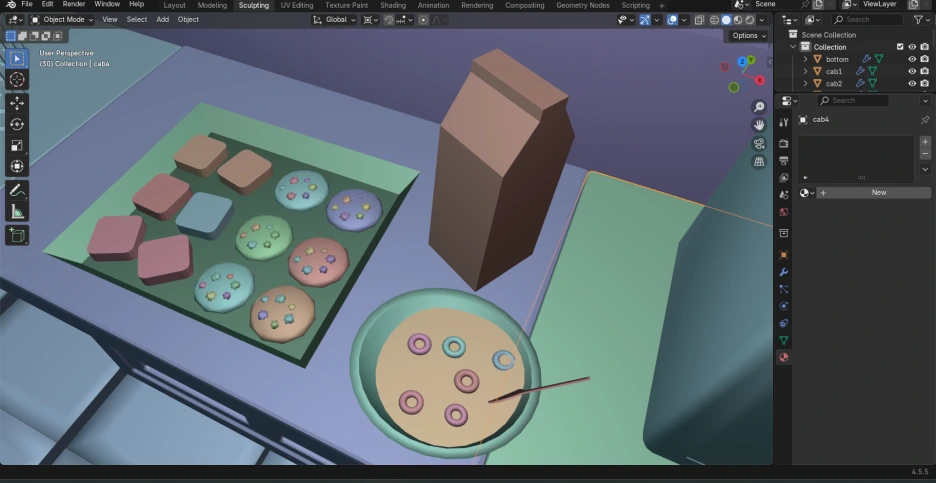Screen dimensions: 936x483
Task: Switch perspective/orthographic with grid icon
Action: (759, 161)
